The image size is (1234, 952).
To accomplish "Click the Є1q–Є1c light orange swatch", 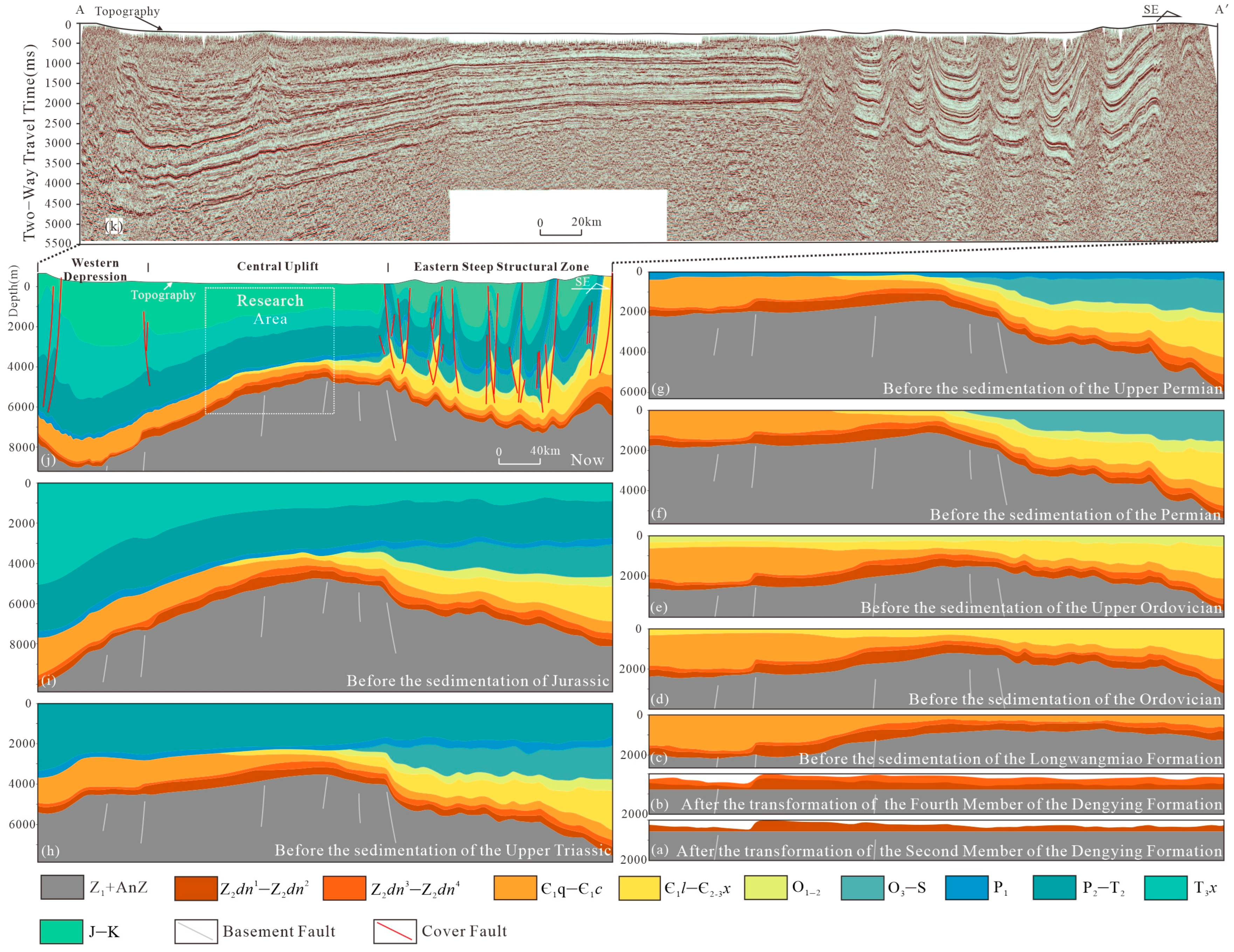I will point(515,888).
